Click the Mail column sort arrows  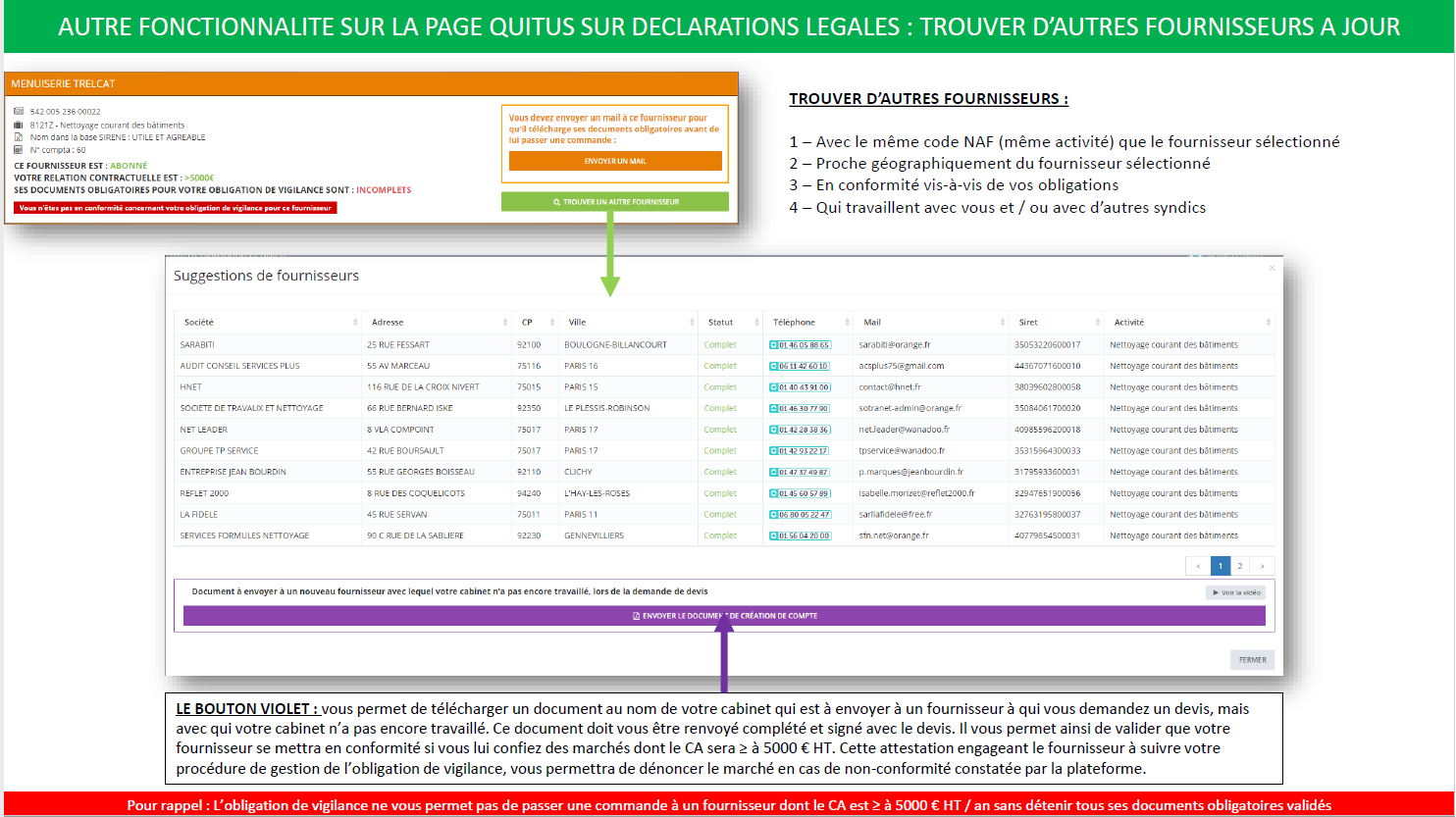pyautogui.click(x=1003, y=323)
